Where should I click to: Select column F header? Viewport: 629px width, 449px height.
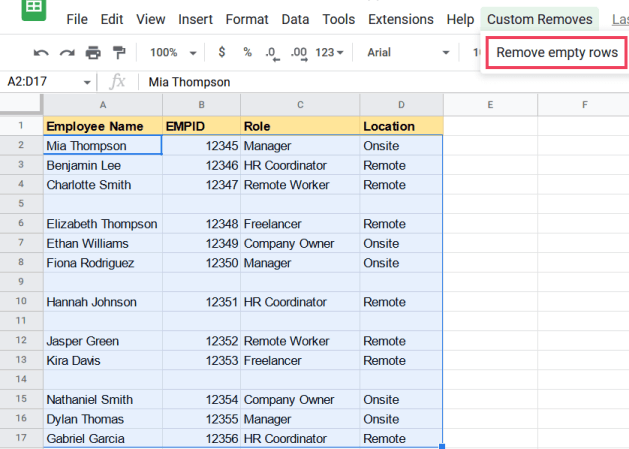(584, 105)
